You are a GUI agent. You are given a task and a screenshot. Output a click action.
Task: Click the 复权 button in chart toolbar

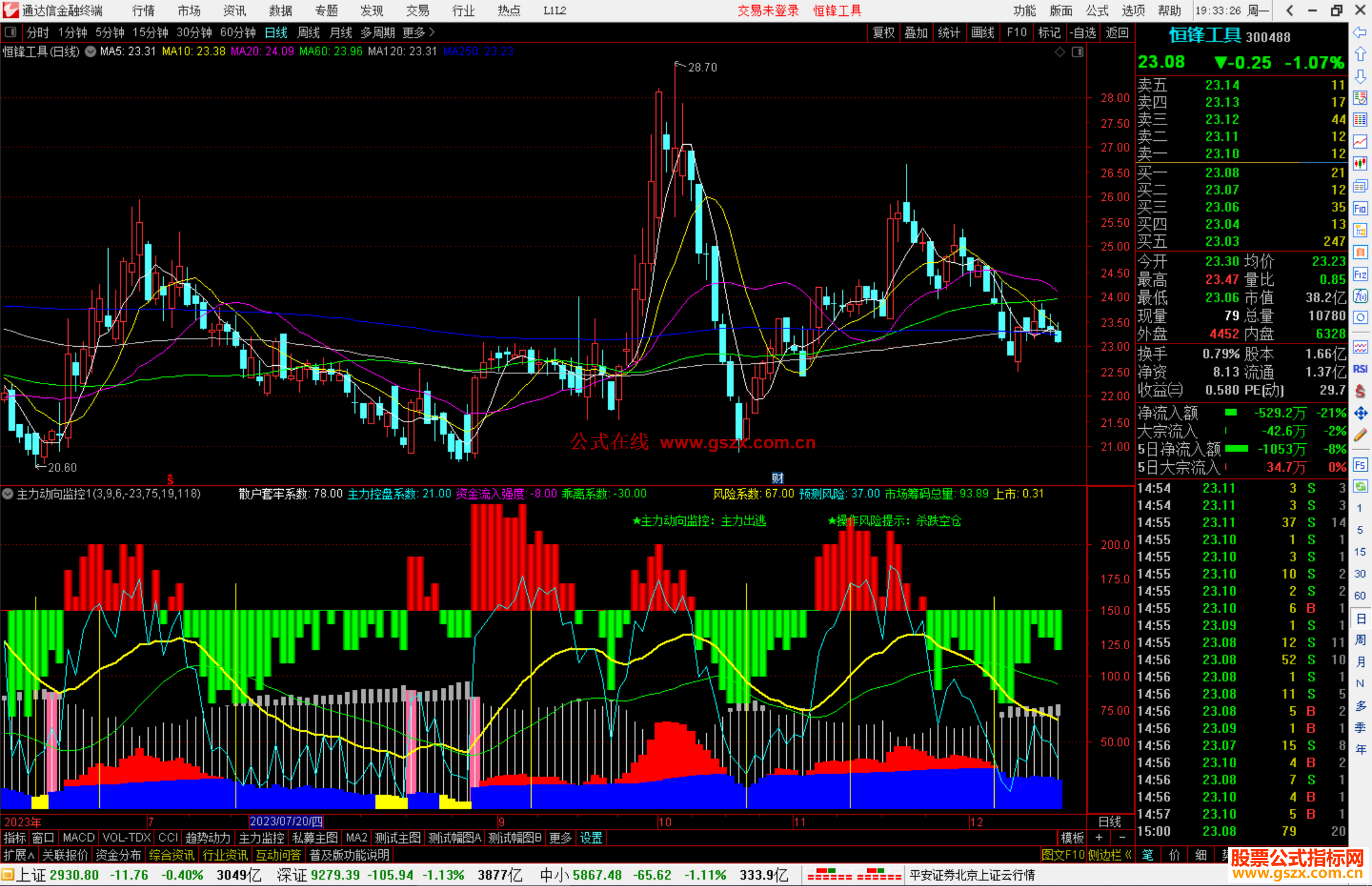coord(883,32)
